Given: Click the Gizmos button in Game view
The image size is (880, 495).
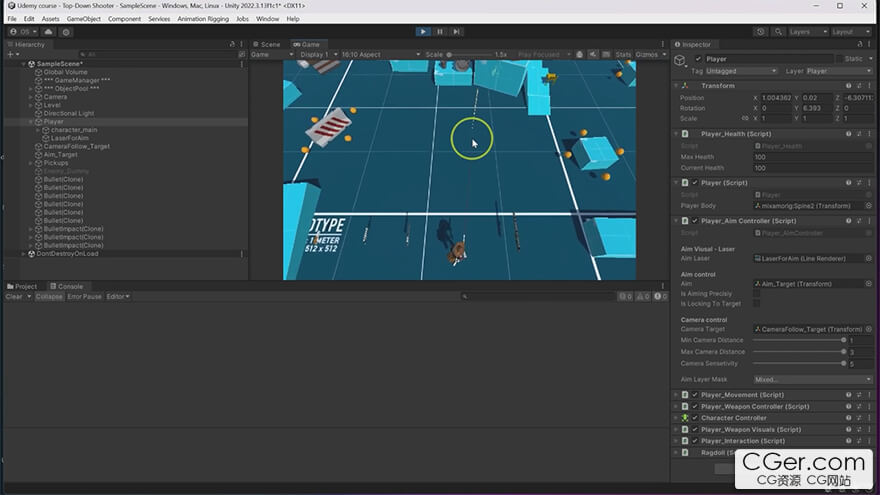Looking at the screenshot, I should point(647,54).
